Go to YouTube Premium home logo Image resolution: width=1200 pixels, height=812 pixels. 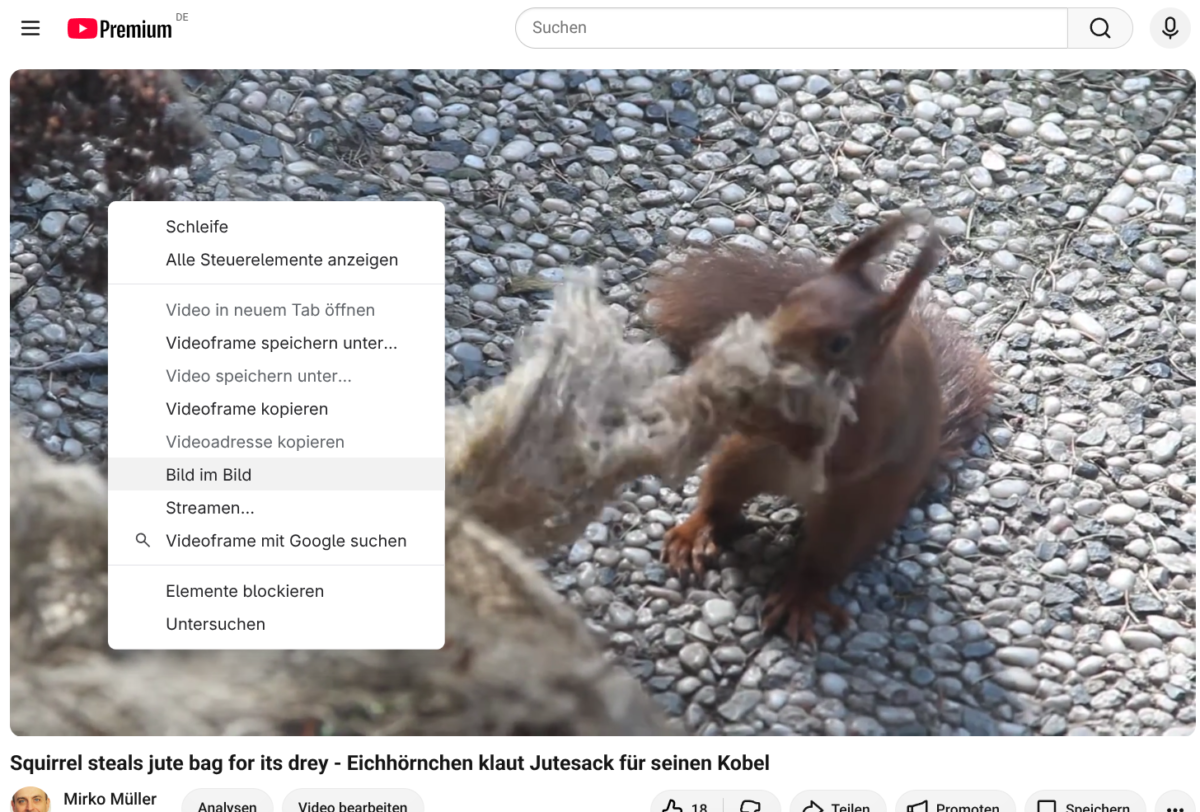coord(120,29)
